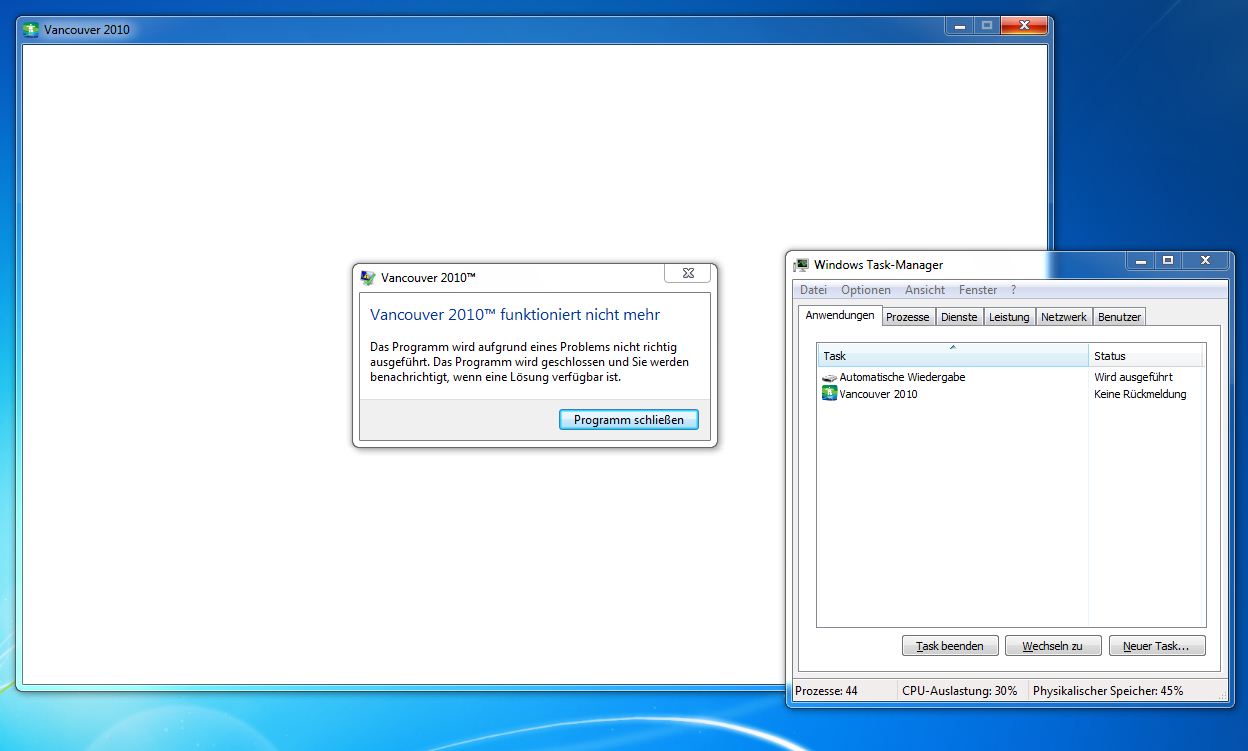Click Physikalischer Speicher: 45% status entry
The width and height of the screenshot is (1248, 751).
click(1108, 691)
